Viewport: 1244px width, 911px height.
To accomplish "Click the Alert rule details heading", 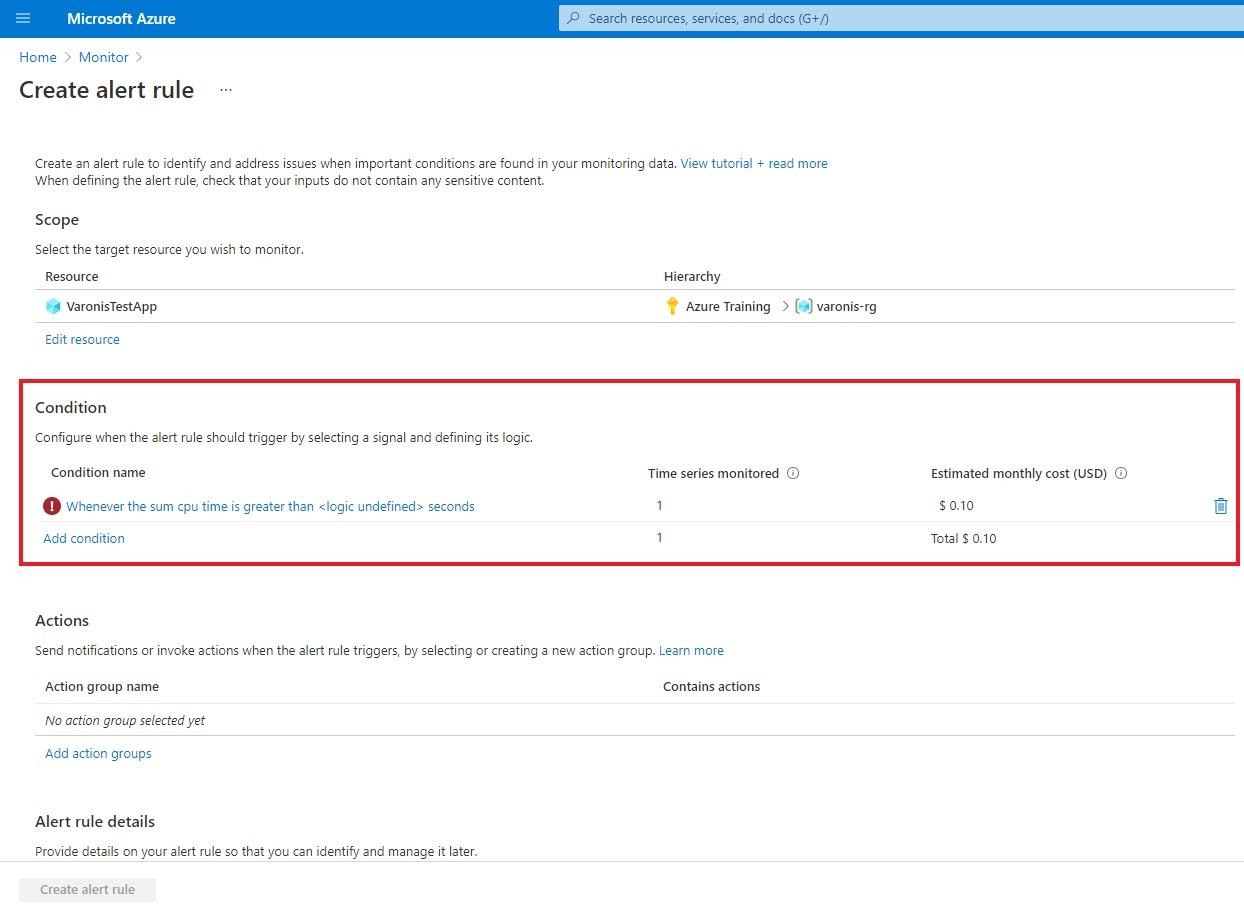I will point(95,821).
